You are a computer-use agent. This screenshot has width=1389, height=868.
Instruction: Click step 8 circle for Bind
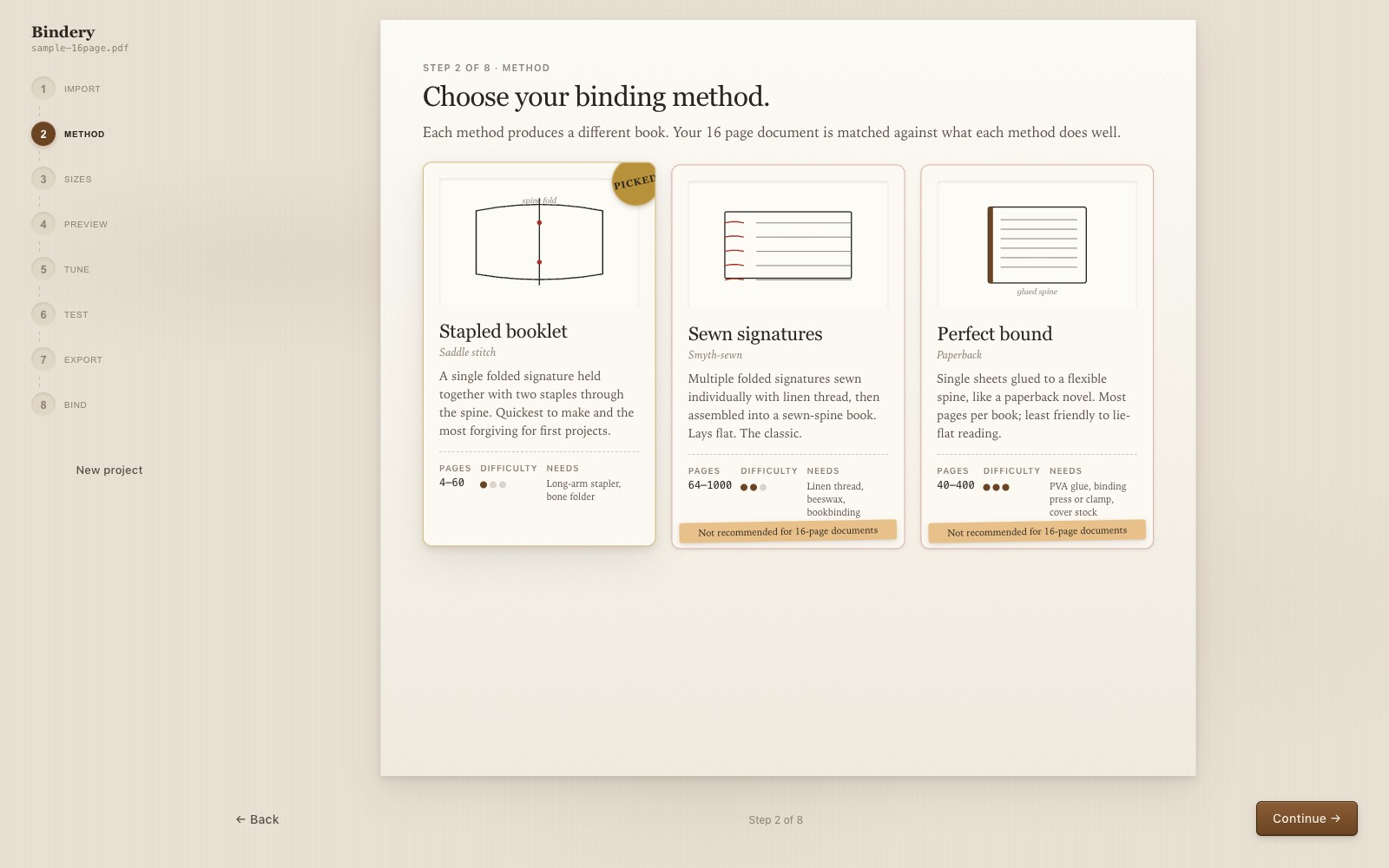(x=43, y=404)
